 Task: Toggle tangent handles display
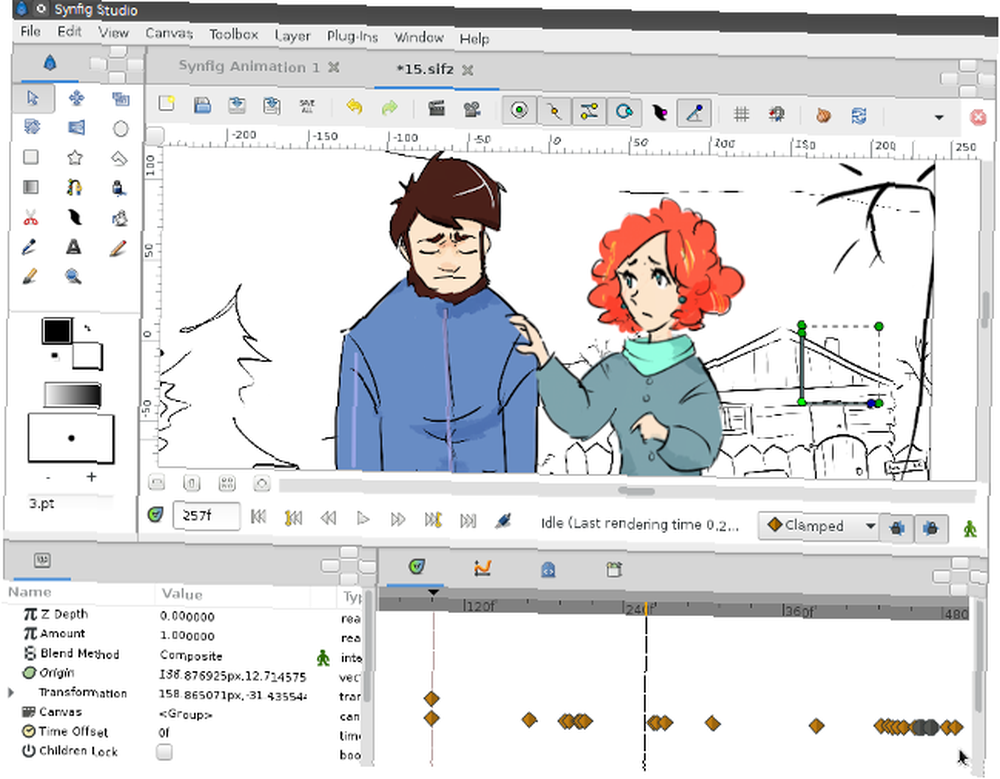(x=589, y=112)
